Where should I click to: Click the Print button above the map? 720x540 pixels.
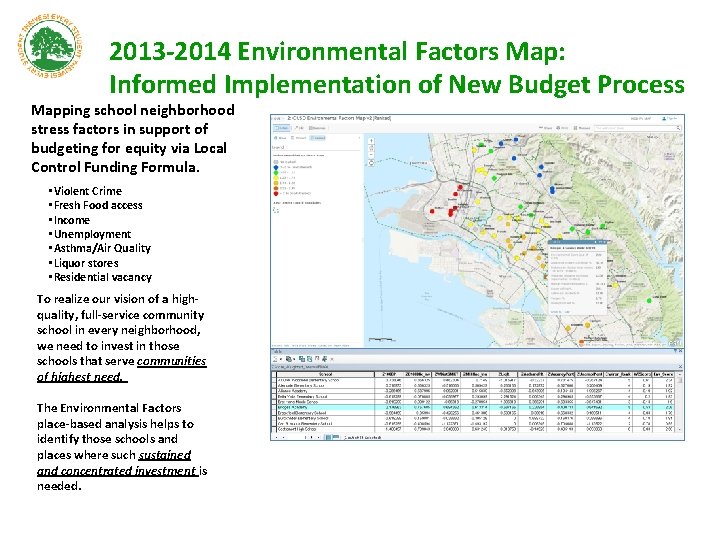coord(562,128)
